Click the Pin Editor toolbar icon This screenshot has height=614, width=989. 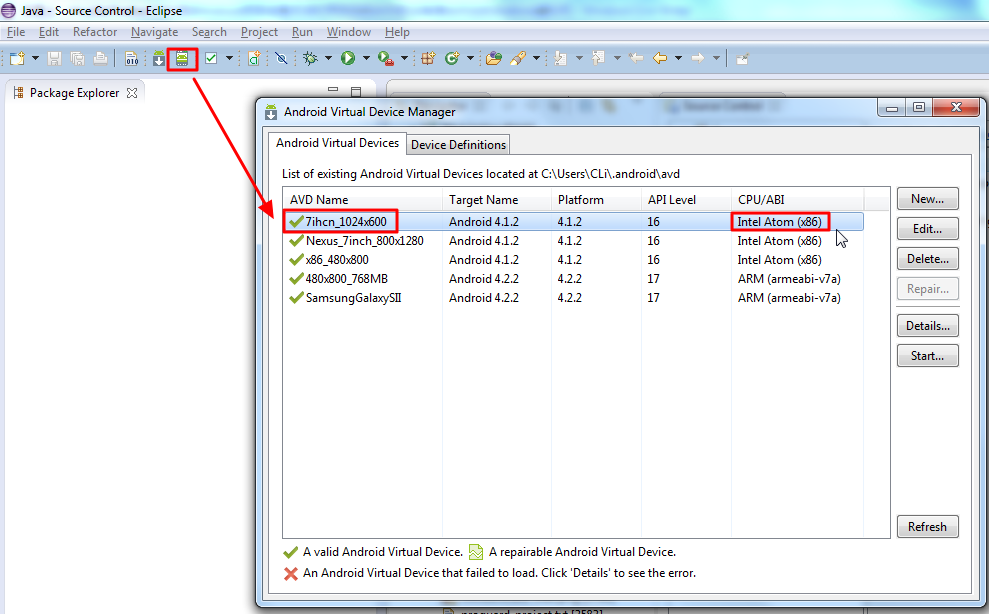(742, 59)
